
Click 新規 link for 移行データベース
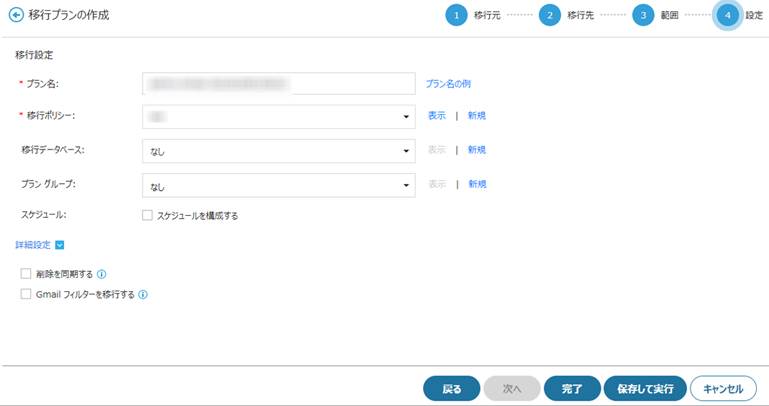click(x=477, y=150)
